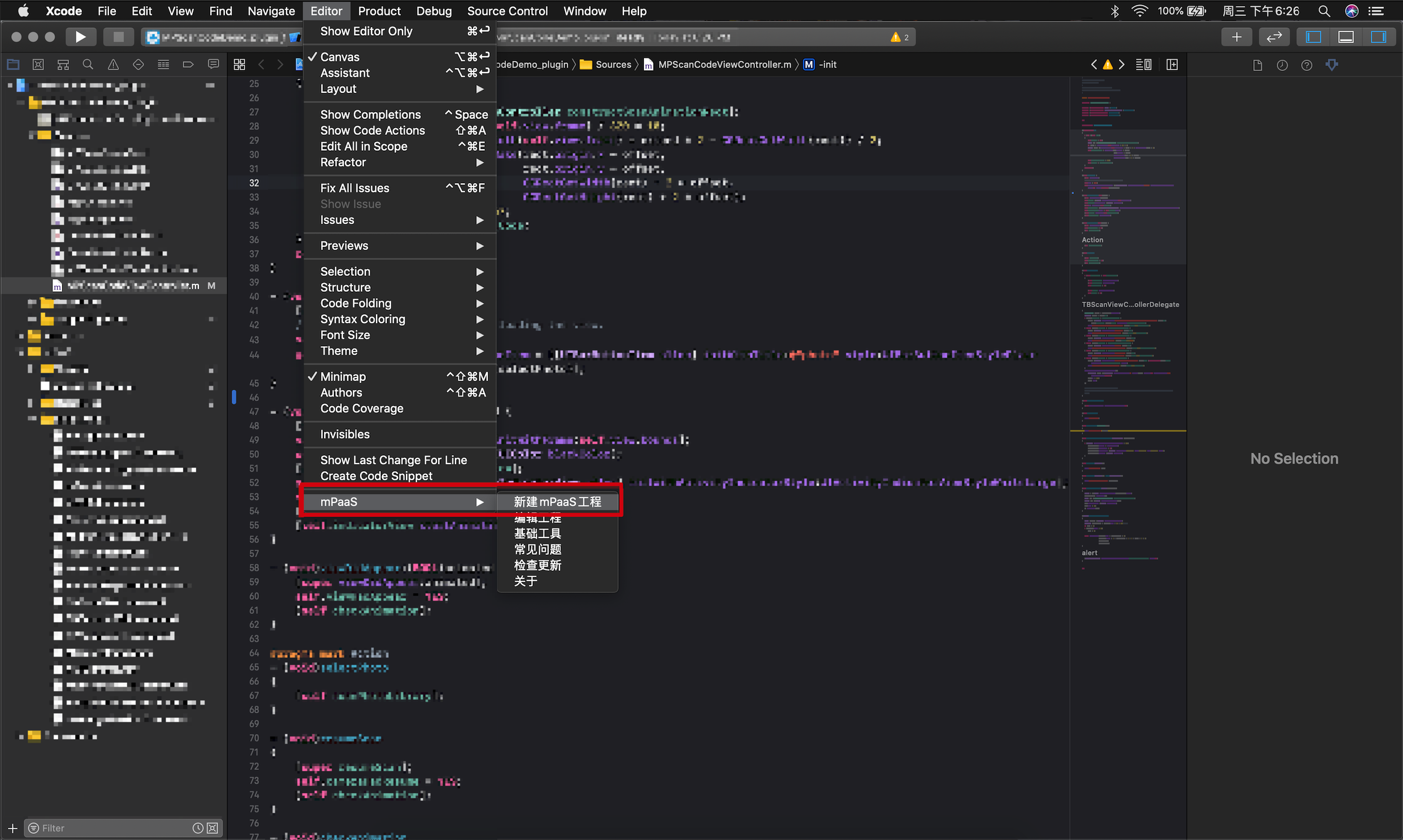The width and height of the screenshot is (1403, 840).
Task: Open the Source Control menu
Action: point(507,11)
